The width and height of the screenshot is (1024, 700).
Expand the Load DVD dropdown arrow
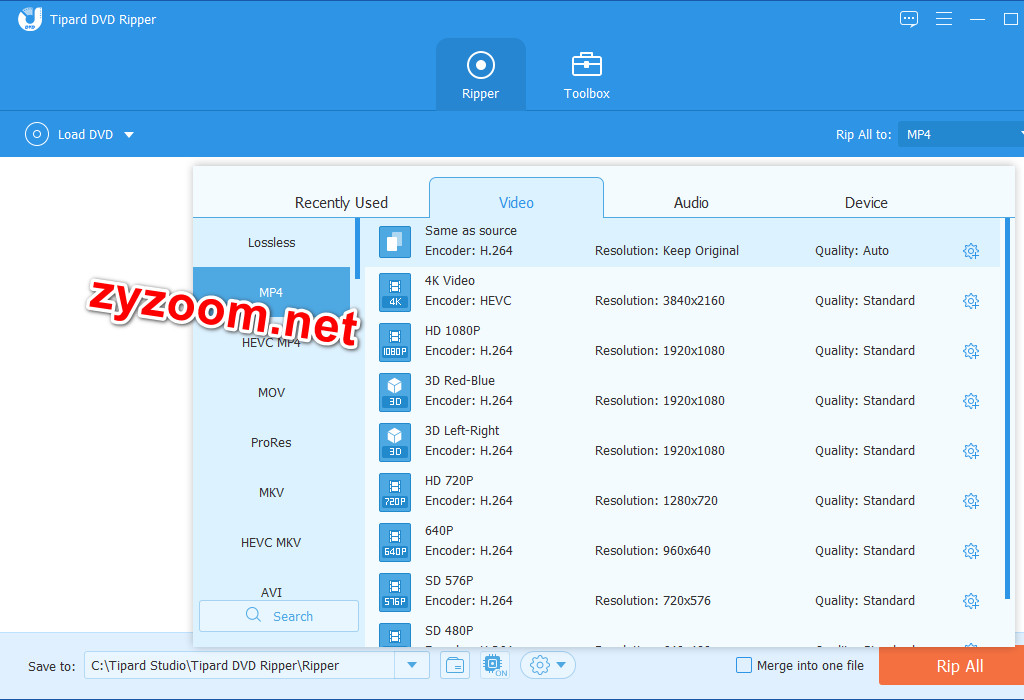point(129,135)
